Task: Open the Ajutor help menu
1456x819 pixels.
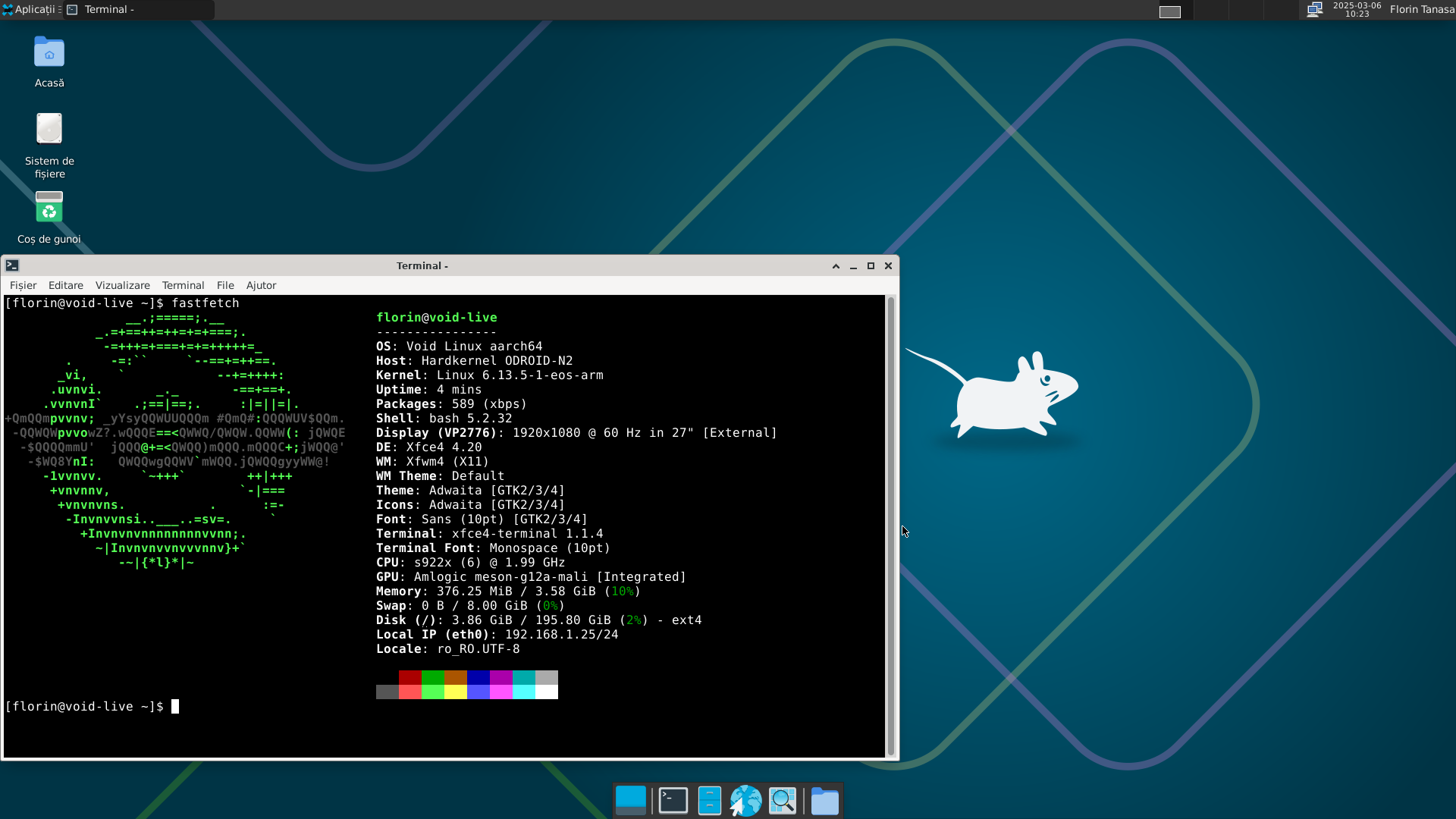Action: pos(261,285)
